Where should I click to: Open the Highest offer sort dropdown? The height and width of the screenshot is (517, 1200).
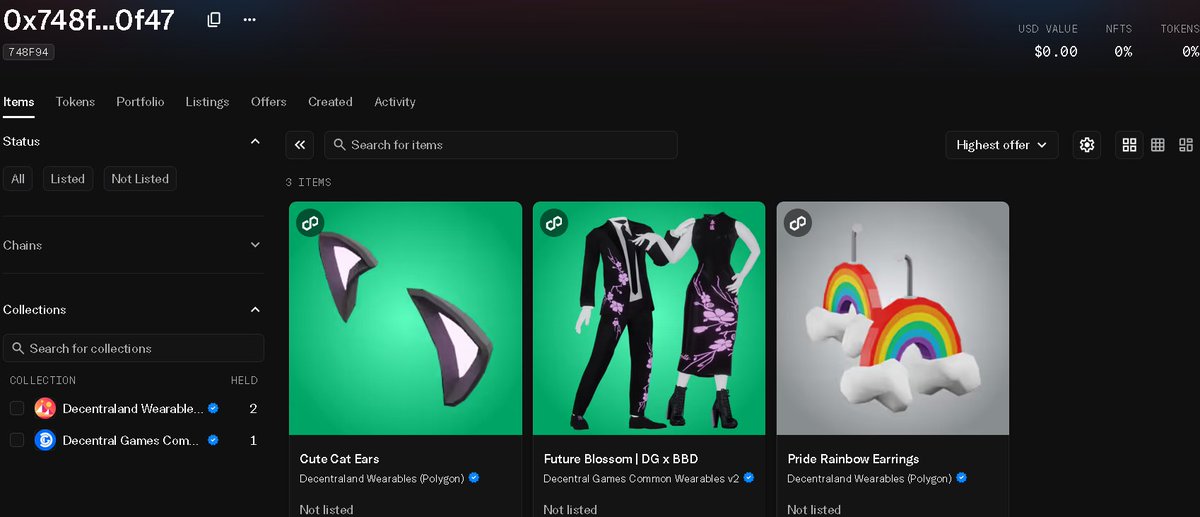1002,145
